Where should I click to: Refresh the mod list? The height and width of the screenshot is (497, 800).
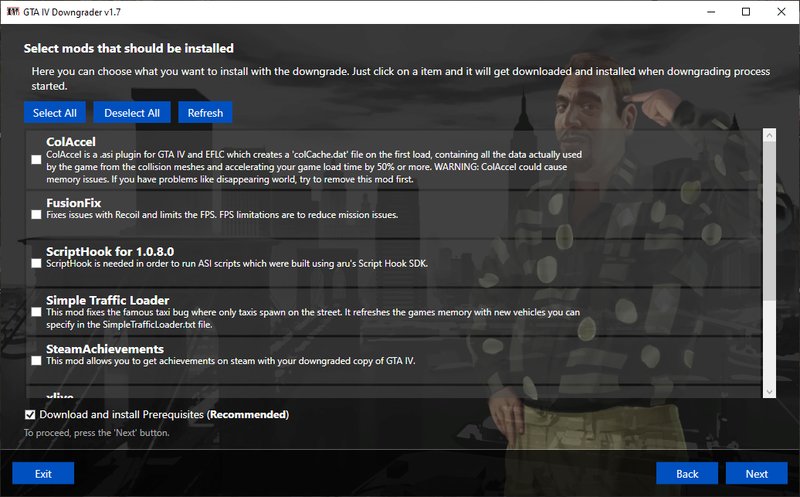click(205, 113)
